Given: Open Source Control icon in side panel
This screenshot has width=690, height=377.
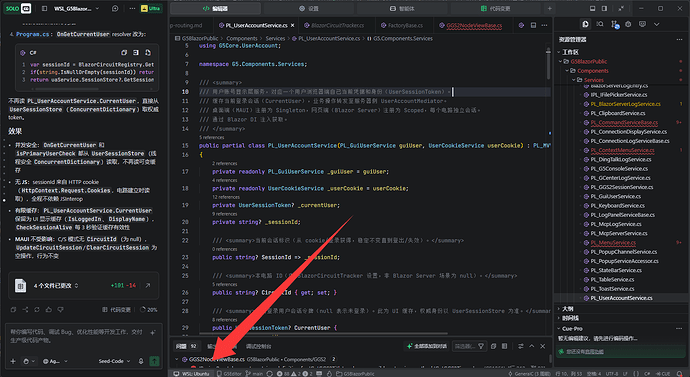Looking at the screenshot, I should click(x=614, y=25).
